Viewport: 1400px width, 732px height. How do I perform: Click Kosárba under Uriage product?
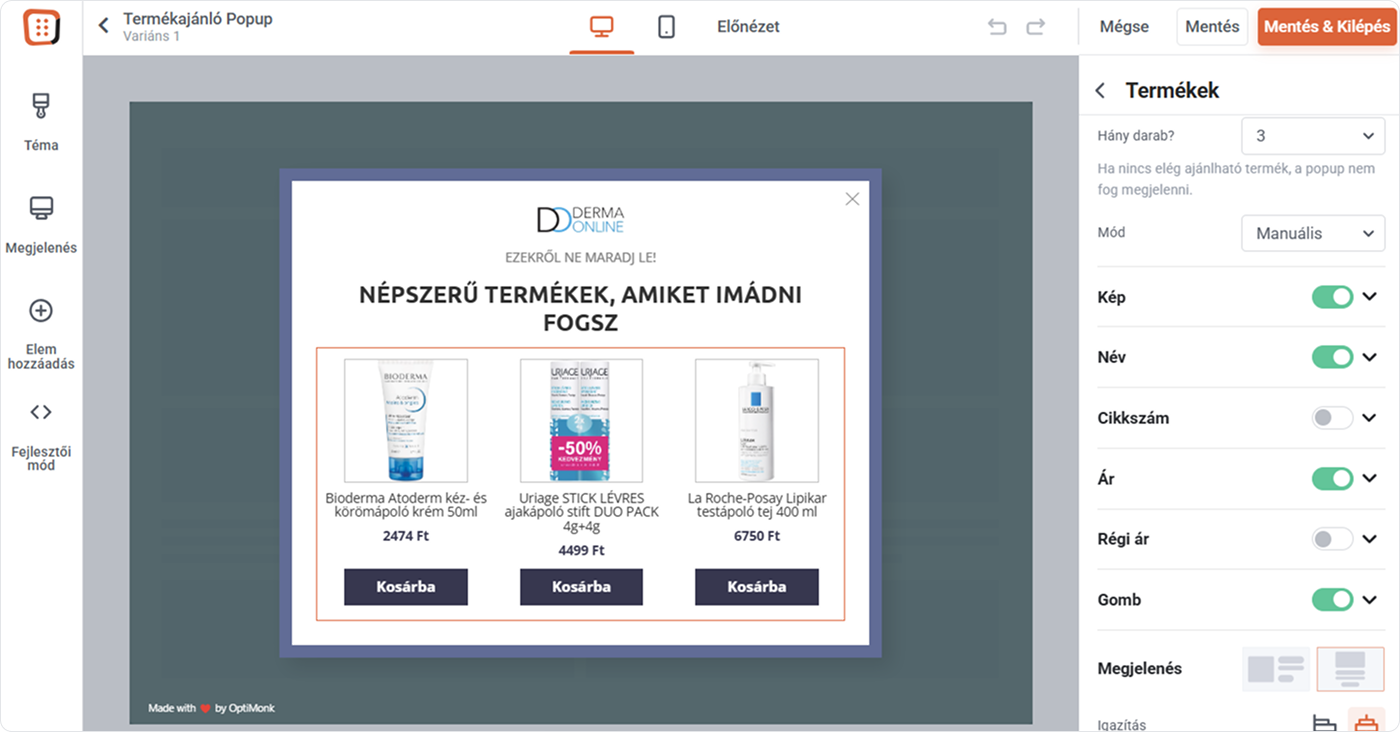point(581,587)
